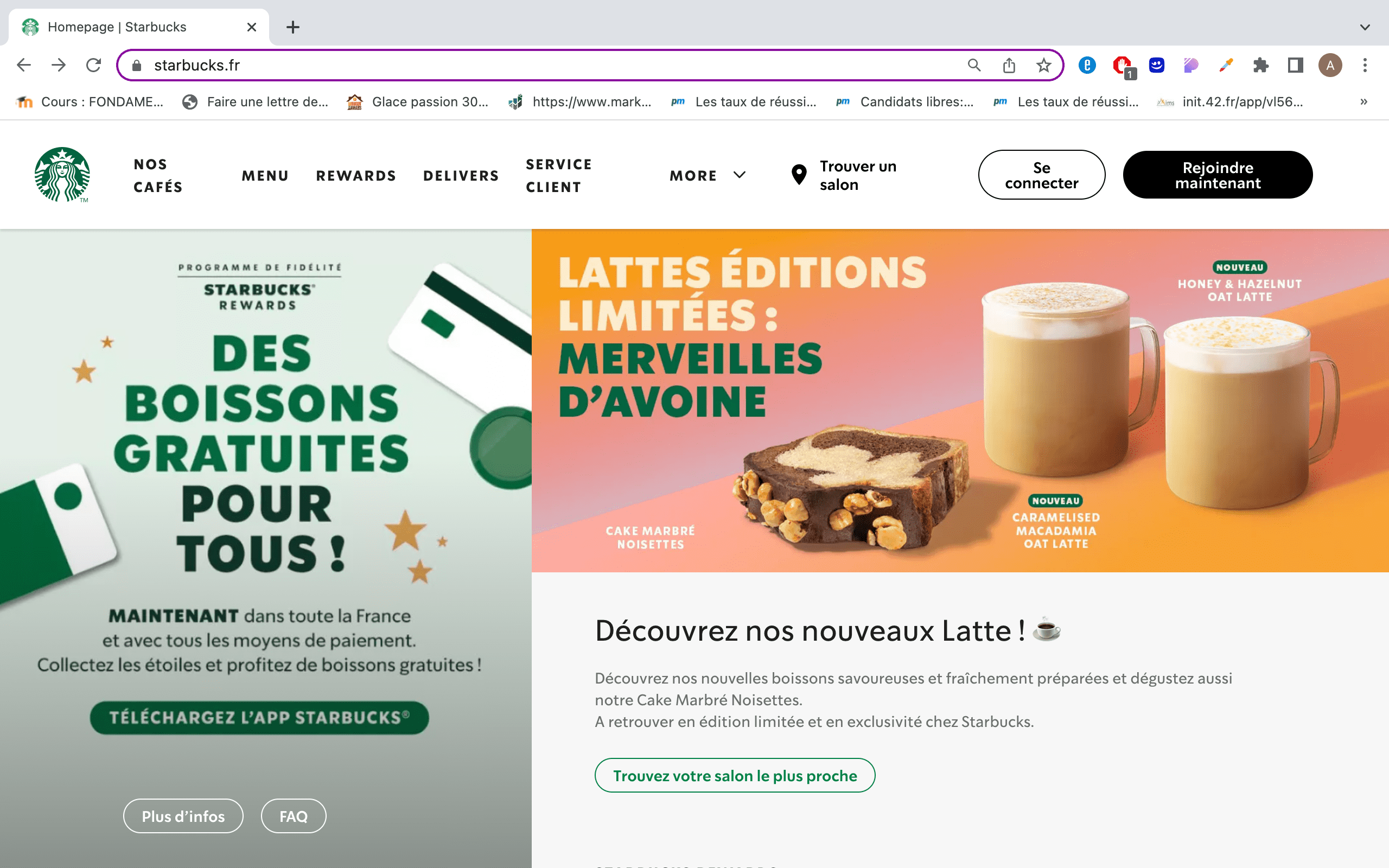
Task: Toggle the browser side panel icon
Action: point(1295,65)
